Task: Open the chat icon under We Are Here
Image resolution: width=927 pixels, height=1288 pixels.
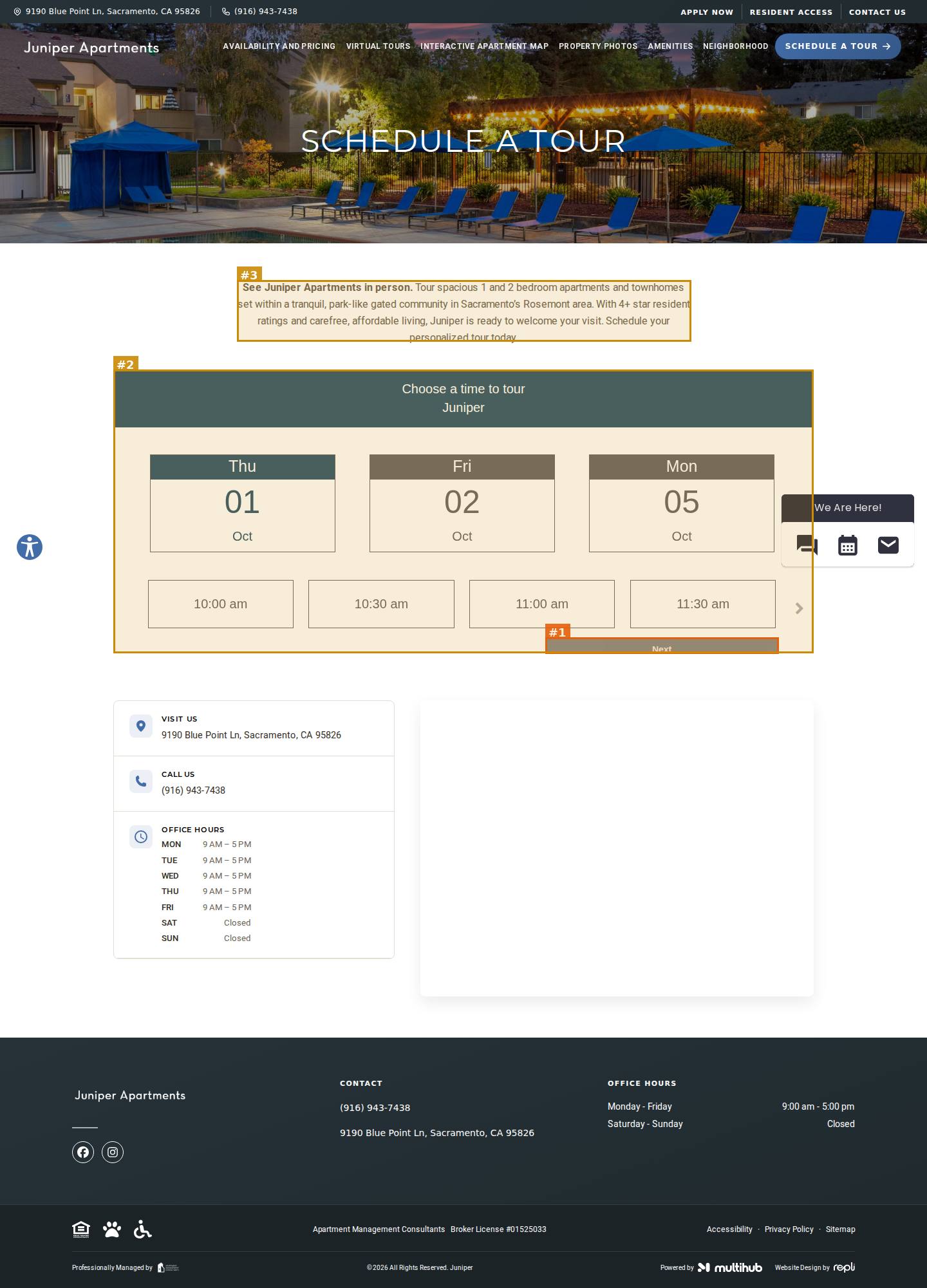Action: [x=807, y=545]
